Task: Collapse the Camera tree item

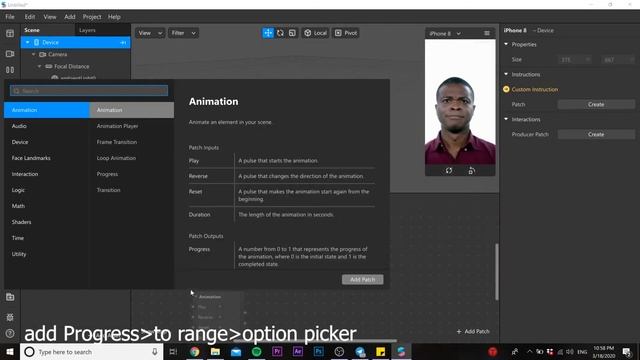Action: point(33,54)
